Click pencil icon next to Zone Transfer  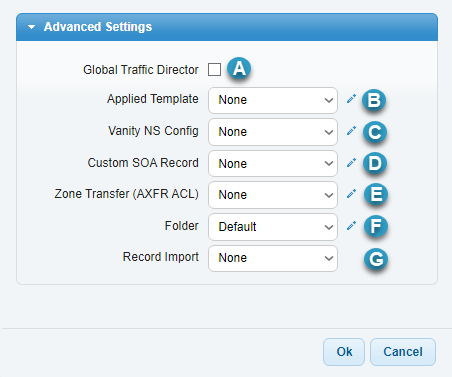[351, 194]
